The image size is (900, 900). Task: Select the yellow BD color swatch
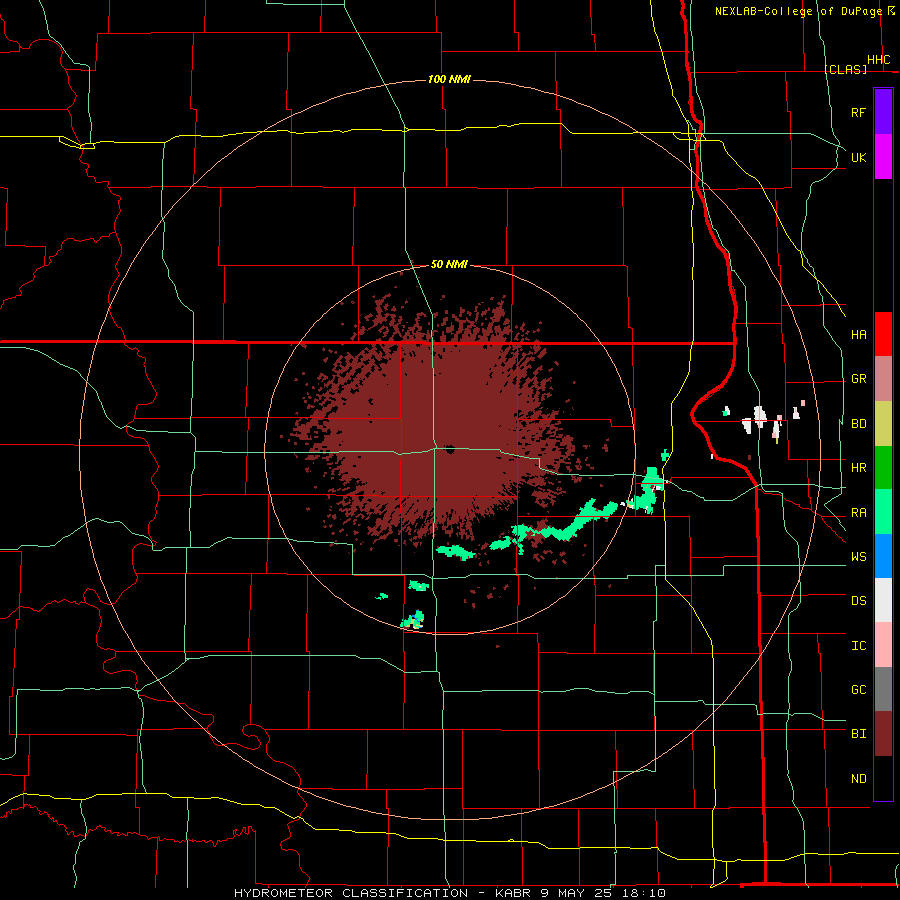click(883, 424)
